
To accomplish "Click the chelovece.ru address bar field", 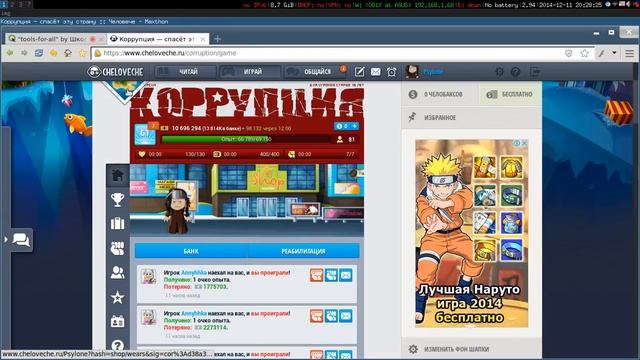I will pos(327,53).
